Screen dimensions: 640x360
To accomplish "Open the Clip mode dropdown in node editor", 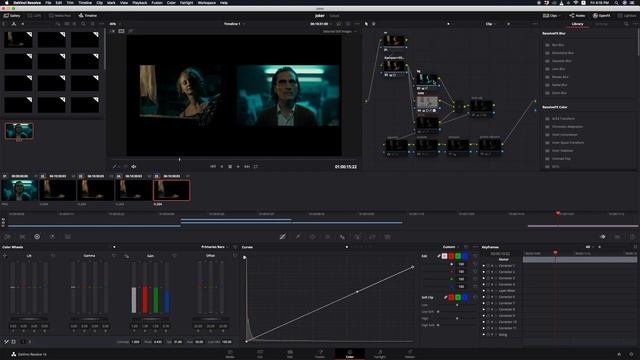I will (x=490, y=24).
